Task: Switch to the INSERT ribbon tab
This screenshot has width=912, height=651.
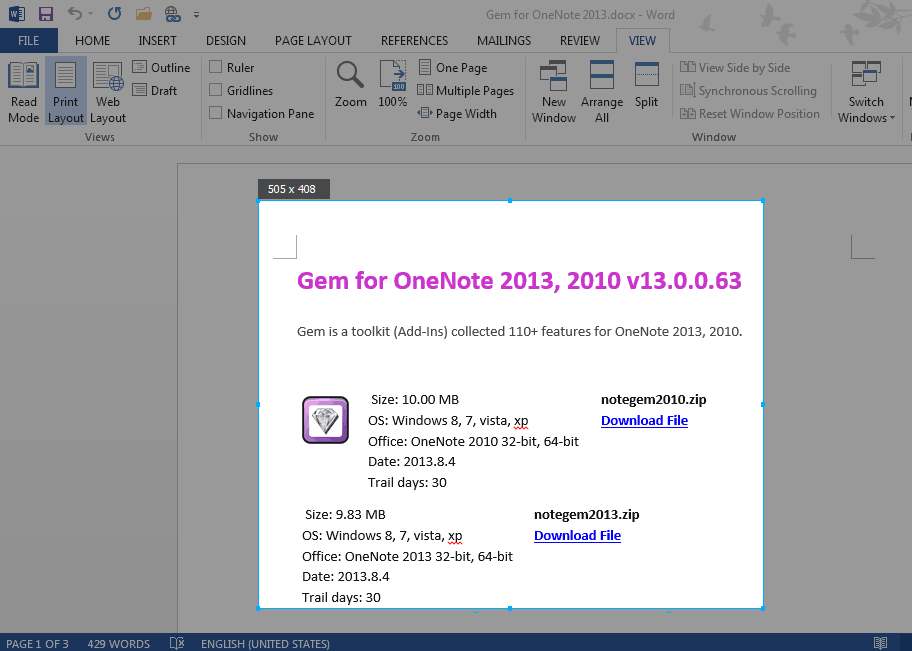Action: point(157,41)
